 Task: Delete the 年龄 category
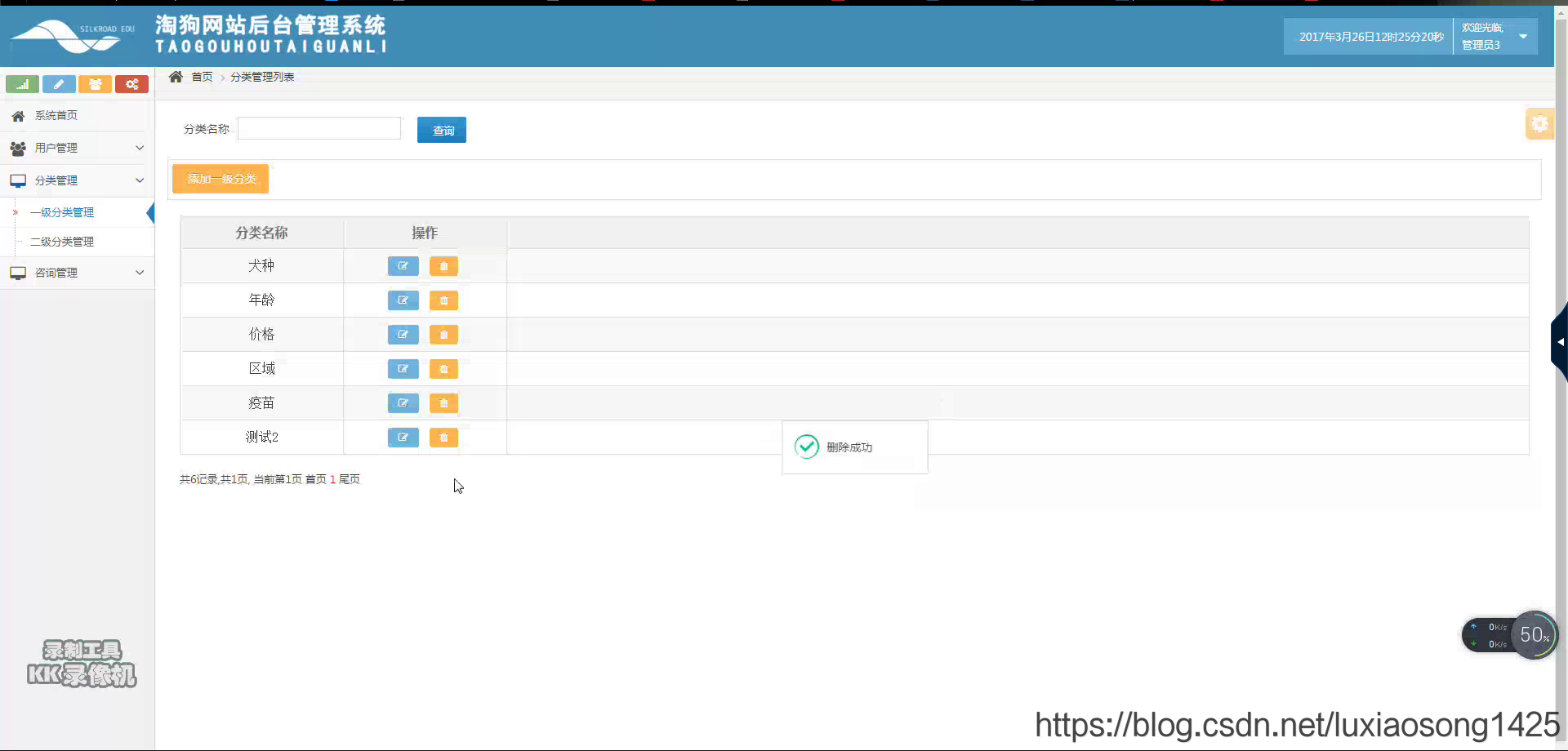[443, 300]
